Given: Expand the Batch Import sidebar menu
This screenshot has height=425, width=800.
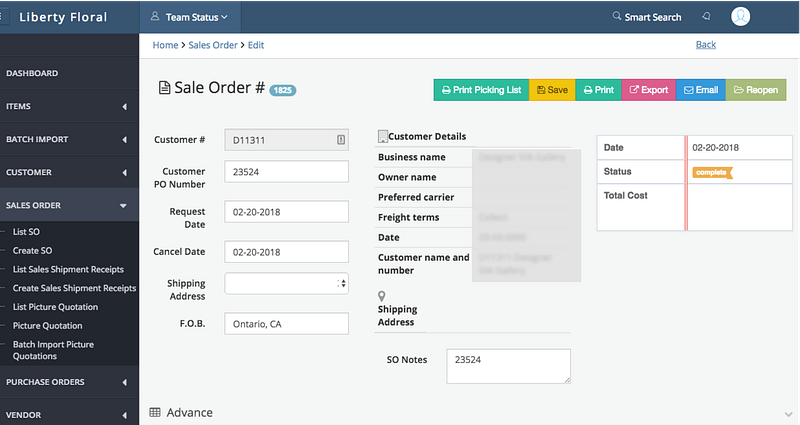Looking at the screenshot, I should click(124, 140).
